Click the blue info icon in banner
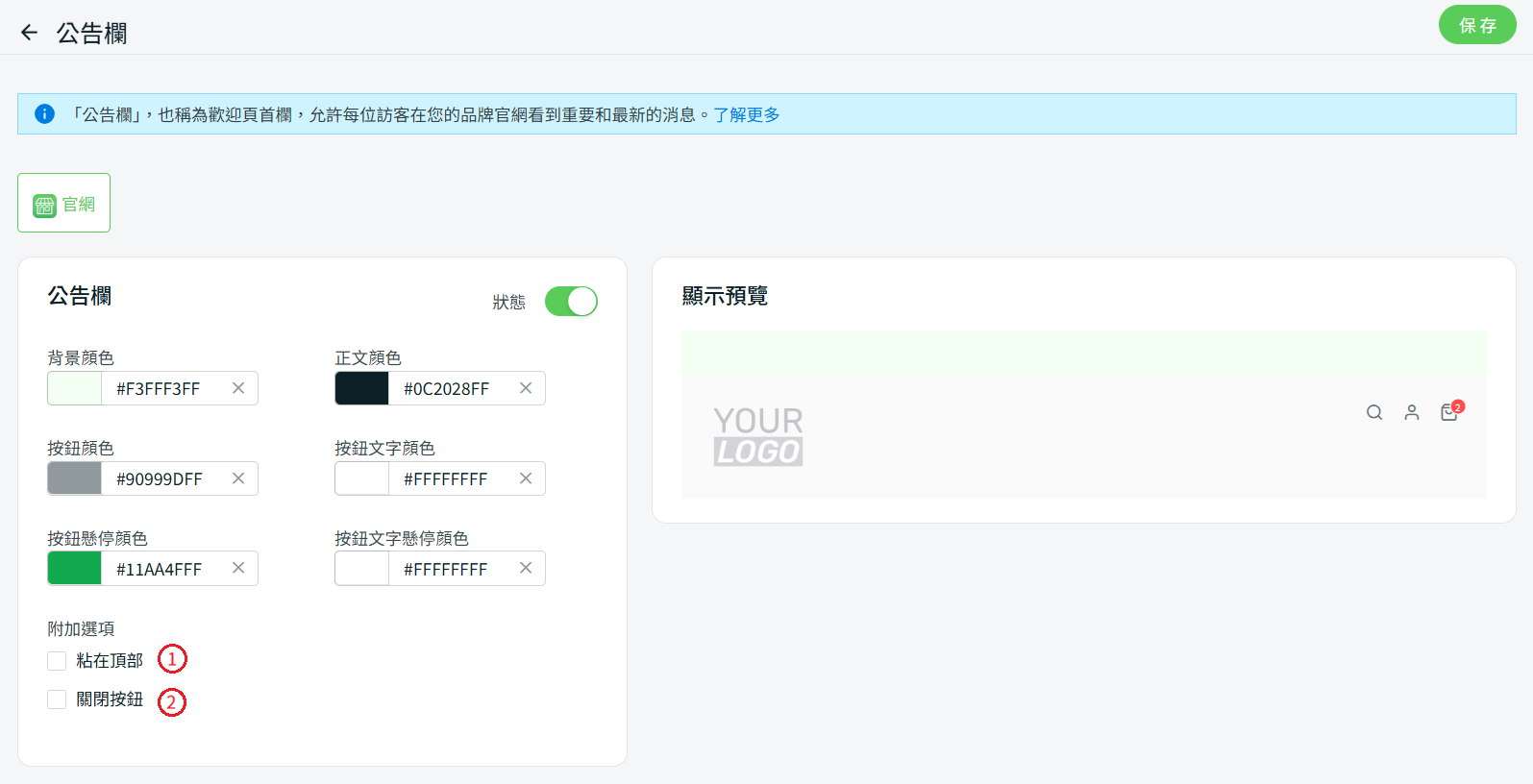1533x784 pixels. pyautogui.click(x=44, y=114)
